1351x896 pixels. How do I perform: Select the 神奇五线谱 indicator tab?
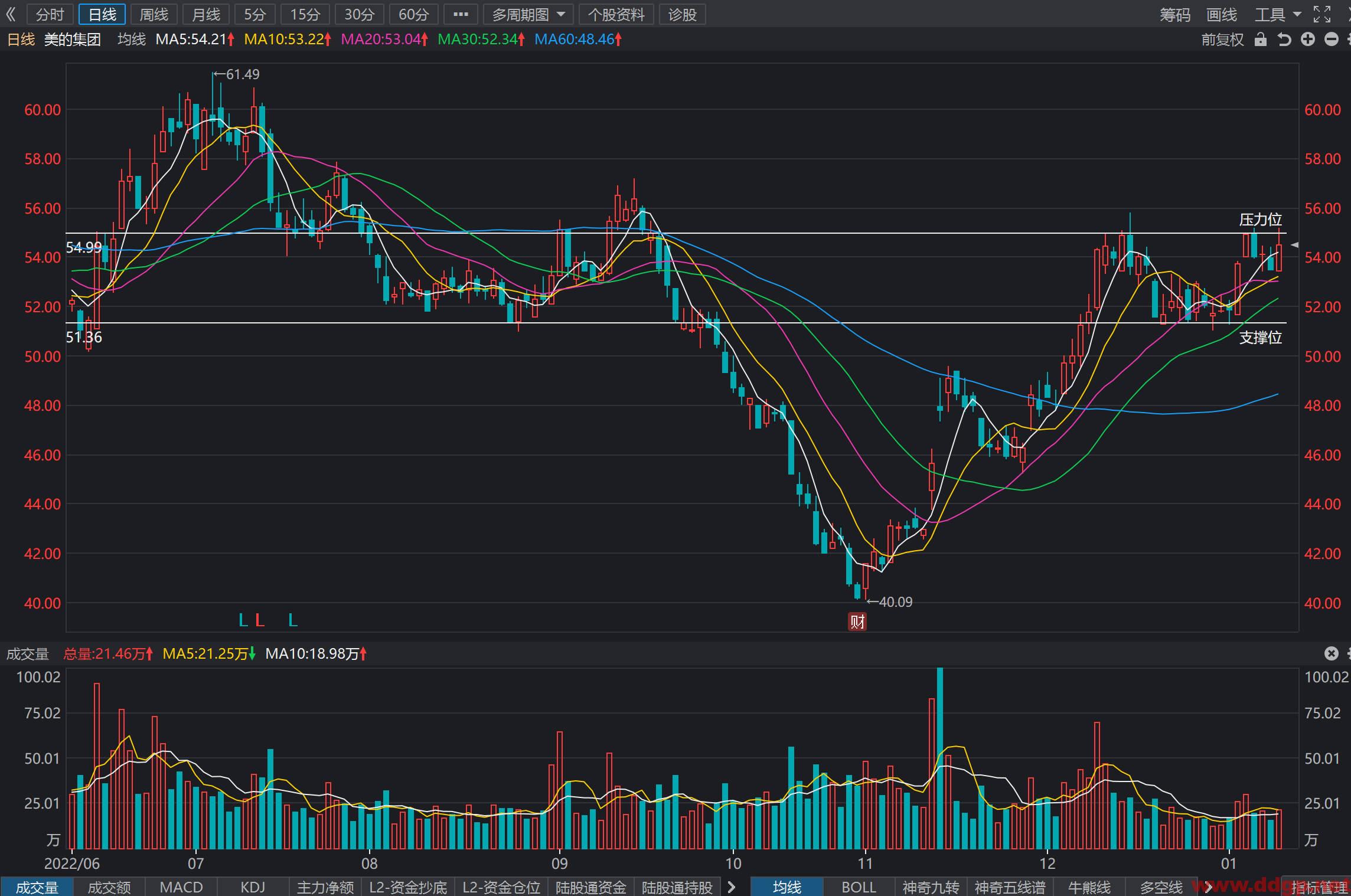tap(1010, 887)
